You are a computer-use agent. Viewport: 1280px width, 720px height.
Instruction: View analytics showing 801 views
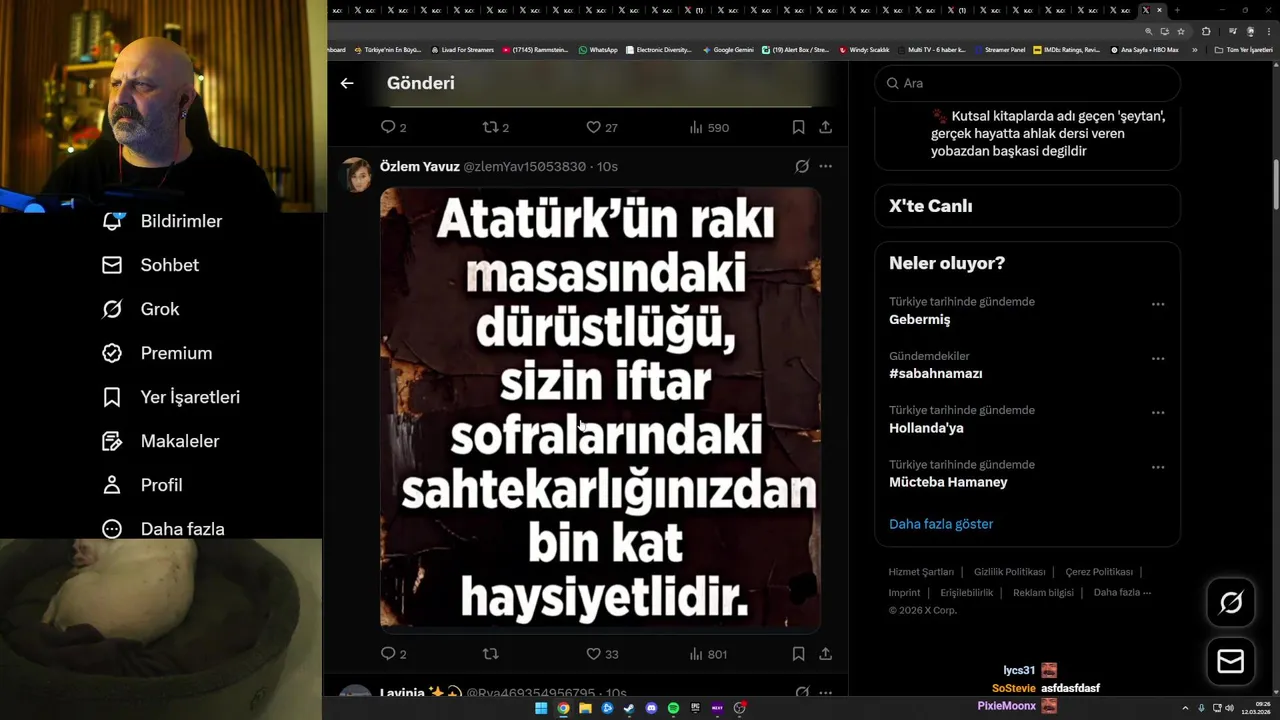708,654
